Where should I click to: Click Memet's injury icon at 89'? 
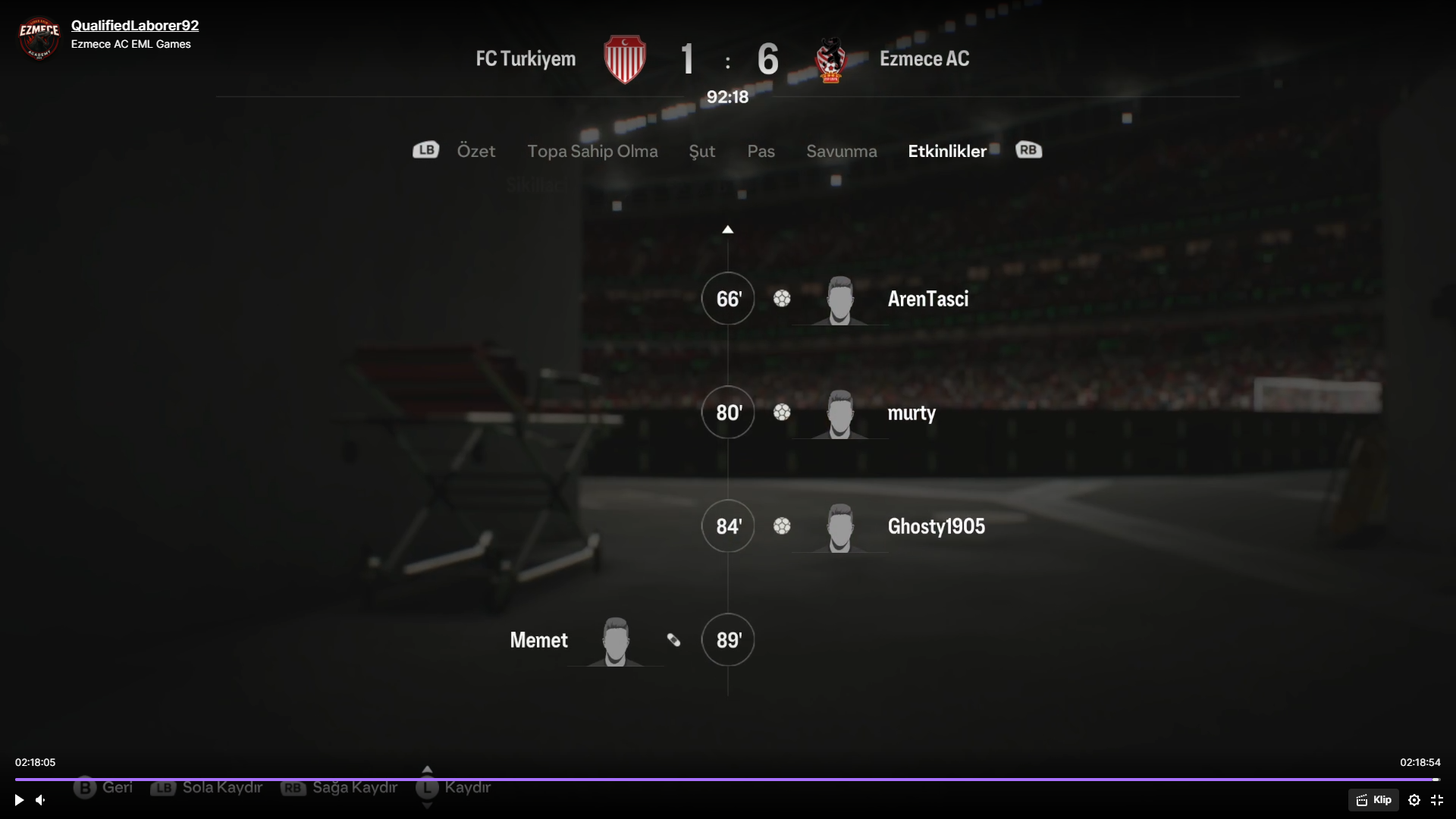(x=673, y=640)
